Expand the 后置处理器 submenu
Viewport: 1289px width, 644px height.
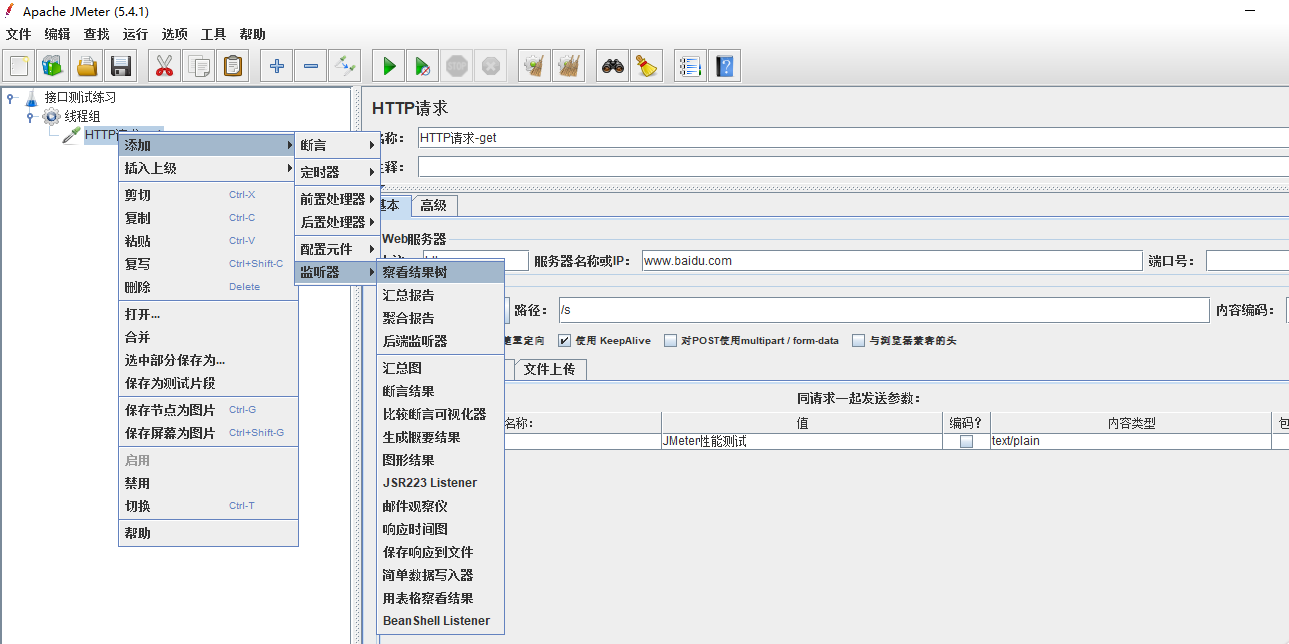(337, 222)
